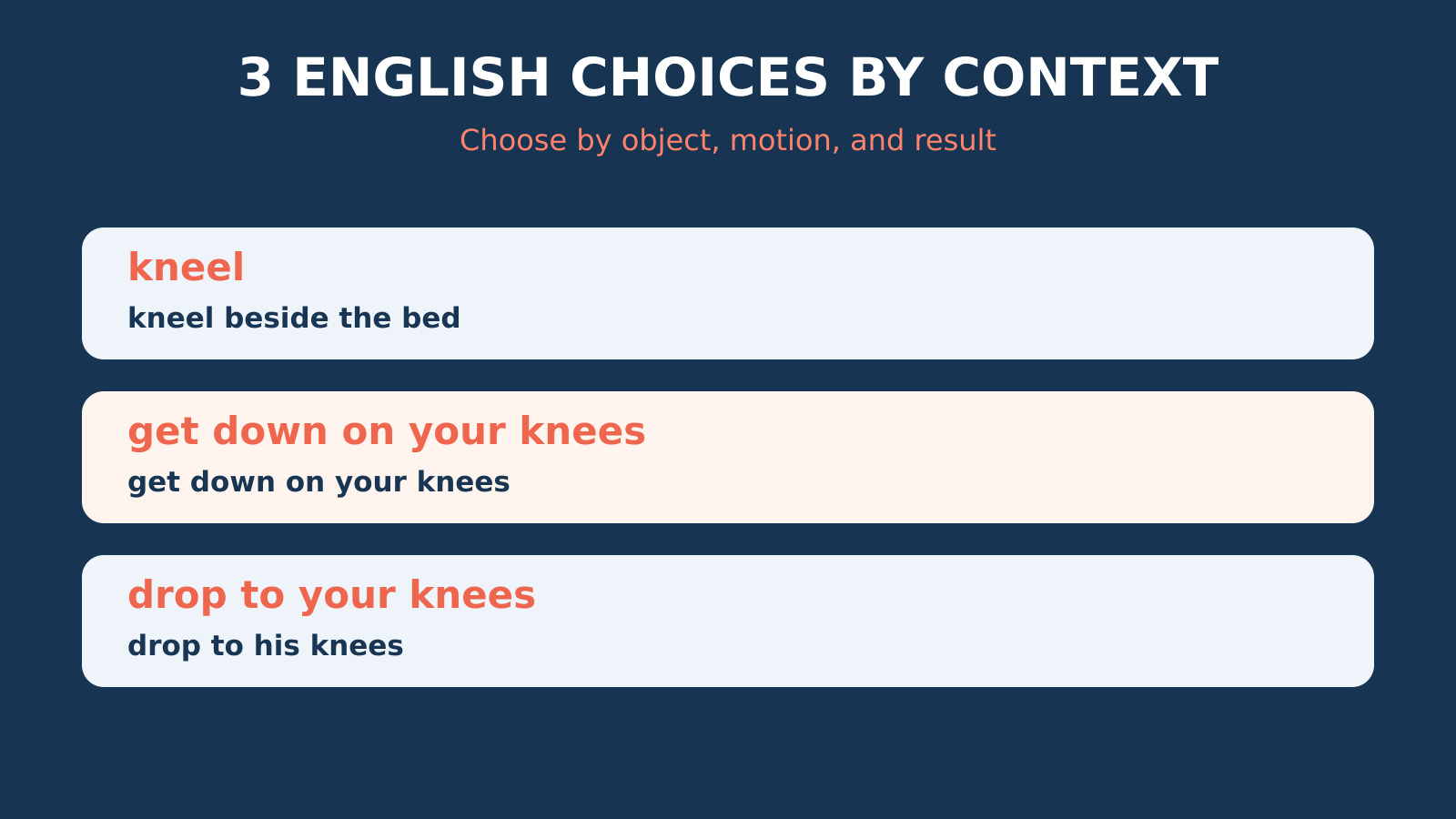Select the third card about dropping to knees

(x=728, y=621)
